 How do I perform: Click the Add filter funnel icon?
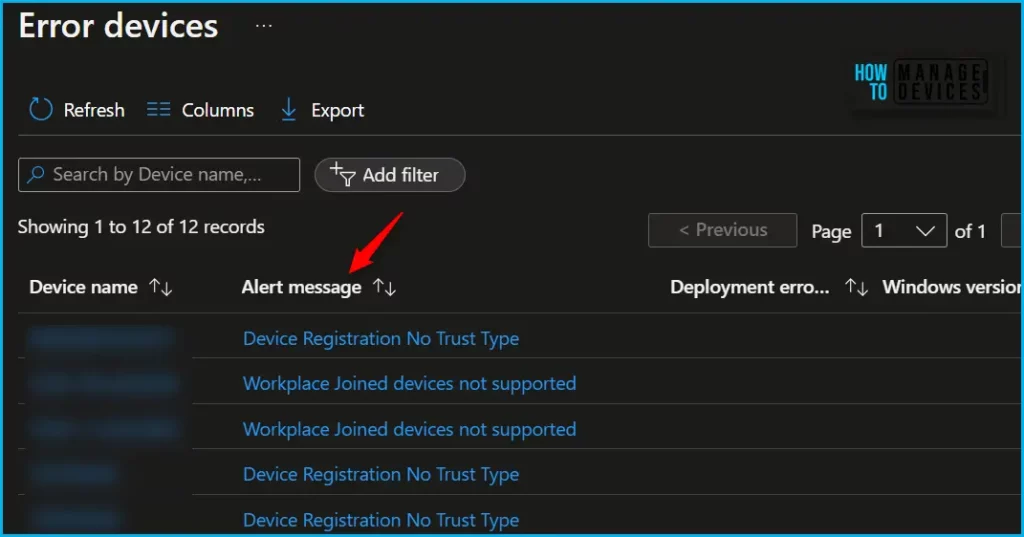343,175
